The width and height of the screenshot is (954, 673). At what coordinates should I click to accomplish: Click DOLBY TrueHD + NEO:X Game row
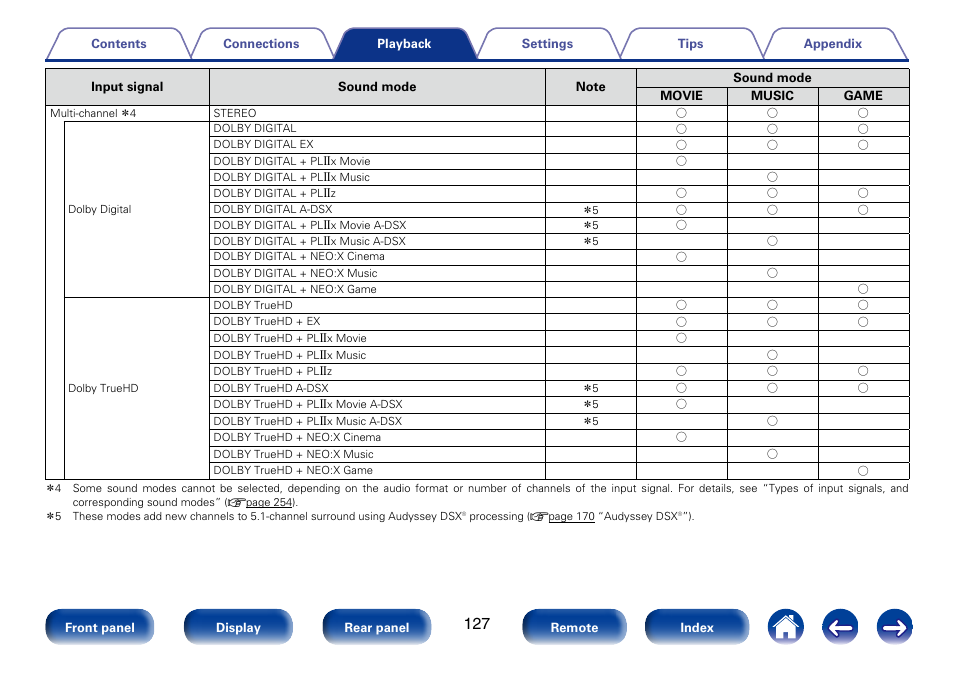pos(377,470)
